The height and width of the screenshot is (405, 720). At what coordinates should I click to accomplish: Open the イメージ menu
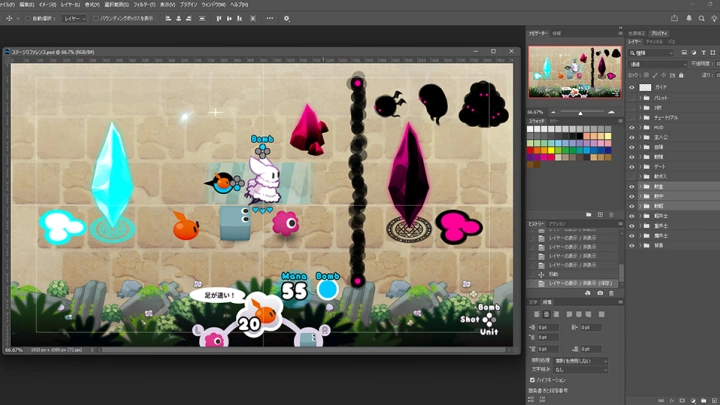coord(47,5)
